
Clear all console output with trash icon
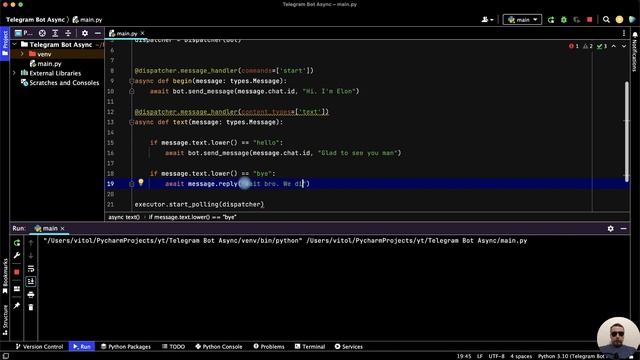click(31, 307)
